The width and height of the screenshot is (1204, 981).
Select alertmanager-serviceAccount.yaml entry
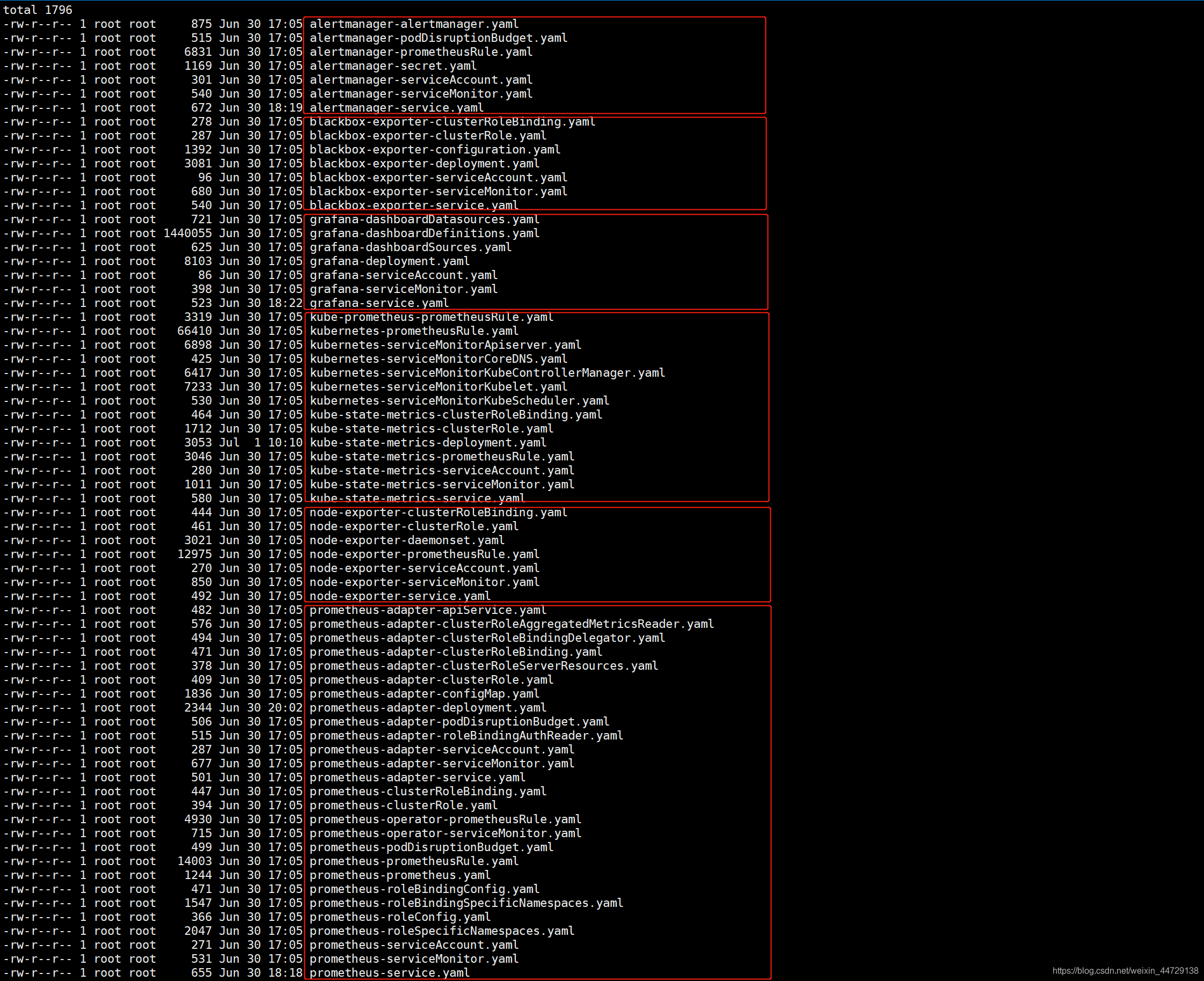420,79
